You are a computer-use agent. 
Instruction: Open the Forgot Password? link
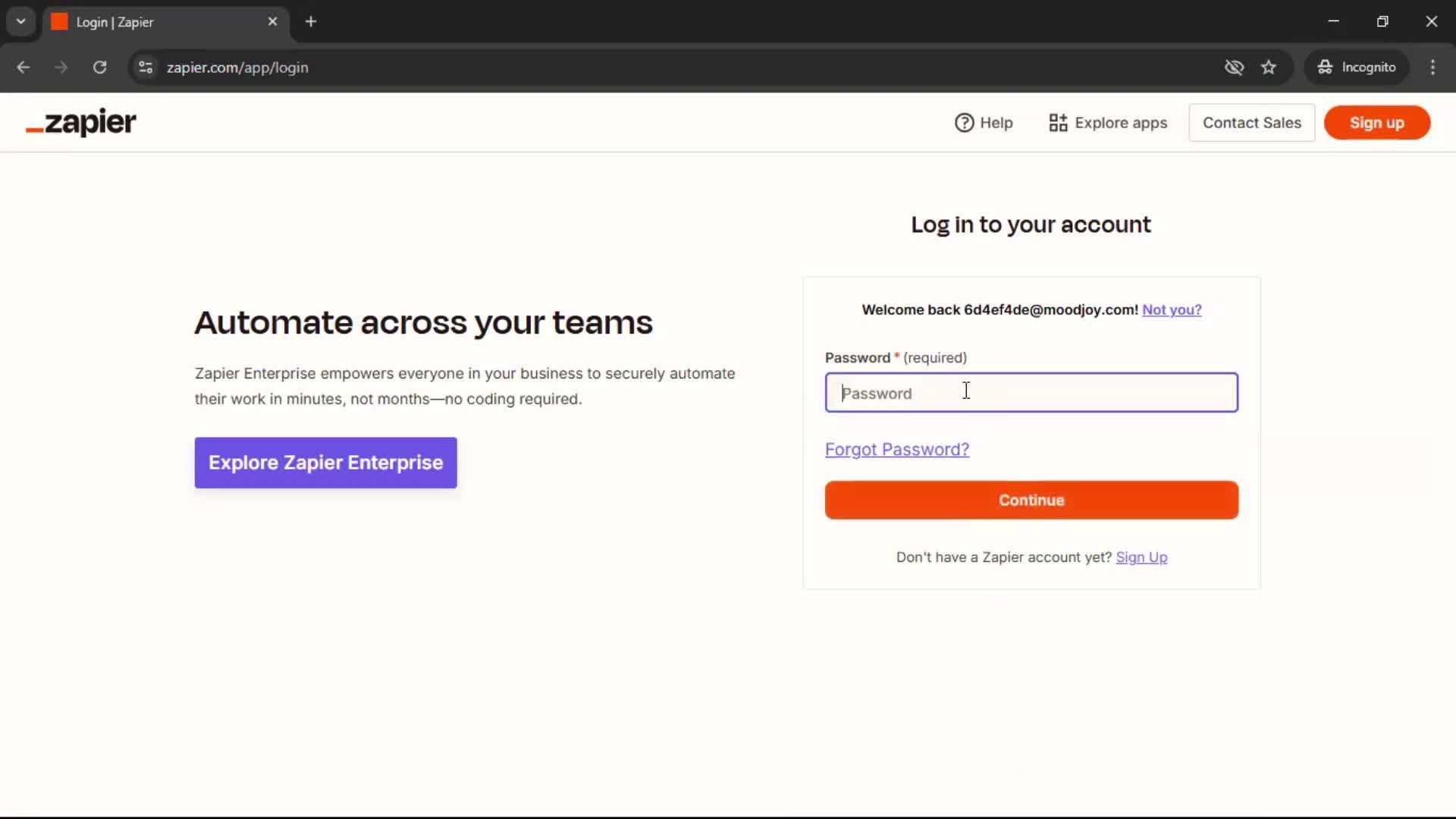click(896, 450)
